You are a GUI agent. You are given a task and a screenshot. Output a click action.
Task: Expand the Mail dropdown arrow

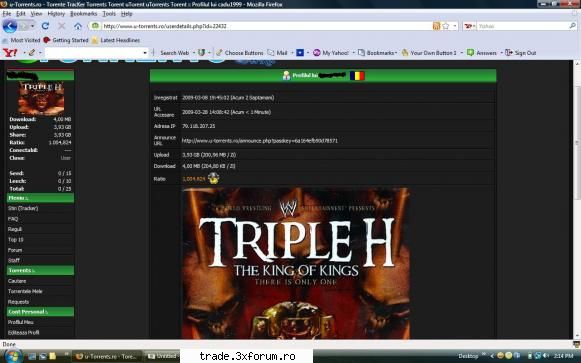292,53
